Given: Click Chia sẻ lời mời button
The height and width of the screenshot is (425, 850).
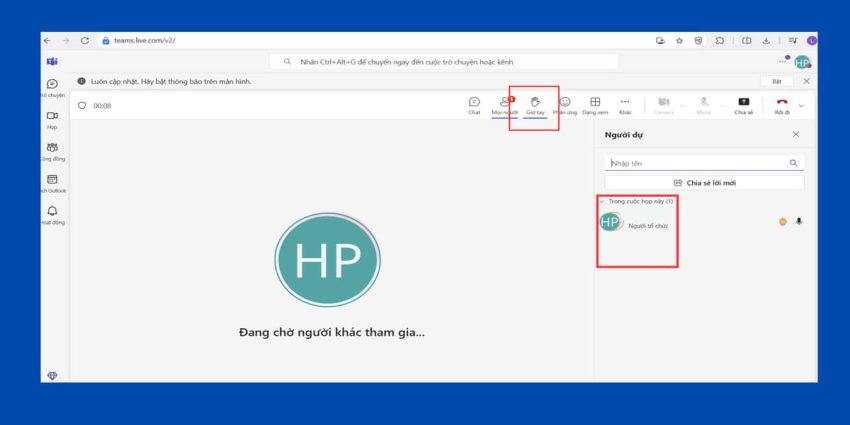Looking at the screenshot, I should pyautogui.click(x=704, y=183).
